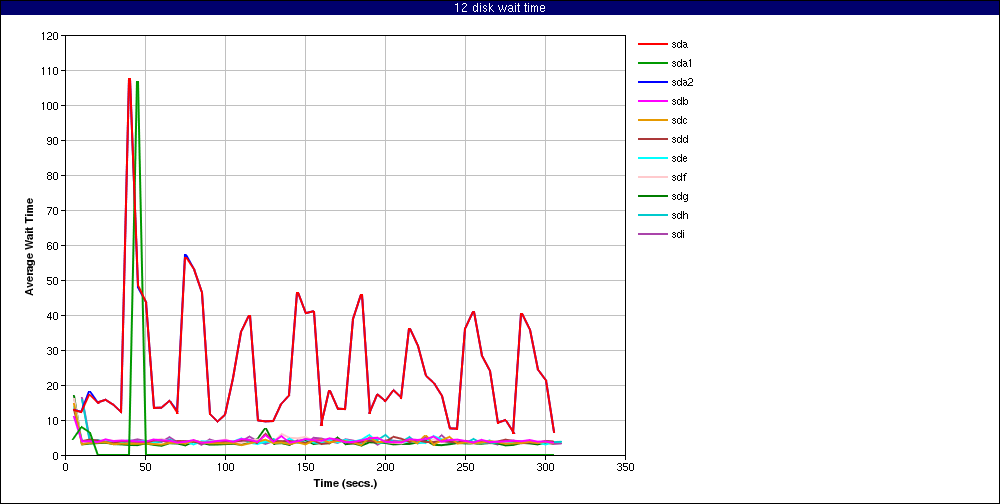The width and height of the screenshot is (1000, 504).
Task: Click the 90 value on the y-axis
Action: coord(54,140)
